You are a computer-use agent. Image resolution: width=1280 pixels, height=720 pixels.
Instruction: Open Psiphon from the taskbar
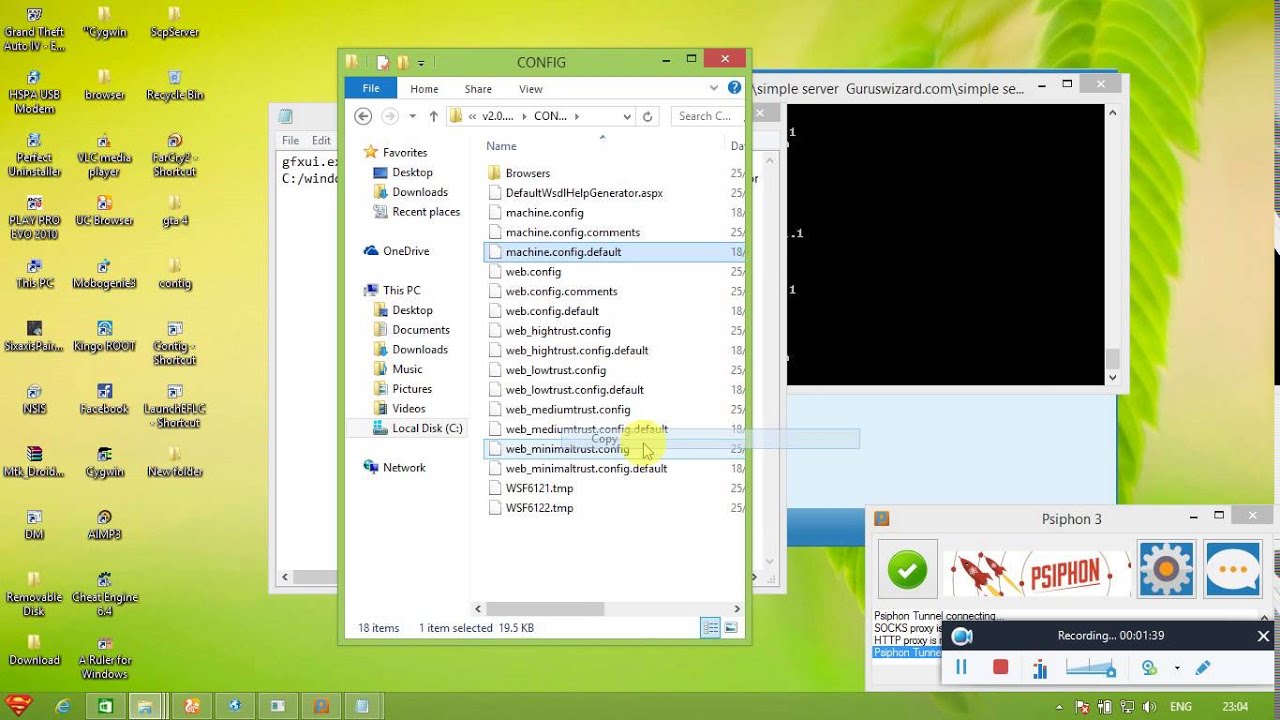[x=321, y=706]
